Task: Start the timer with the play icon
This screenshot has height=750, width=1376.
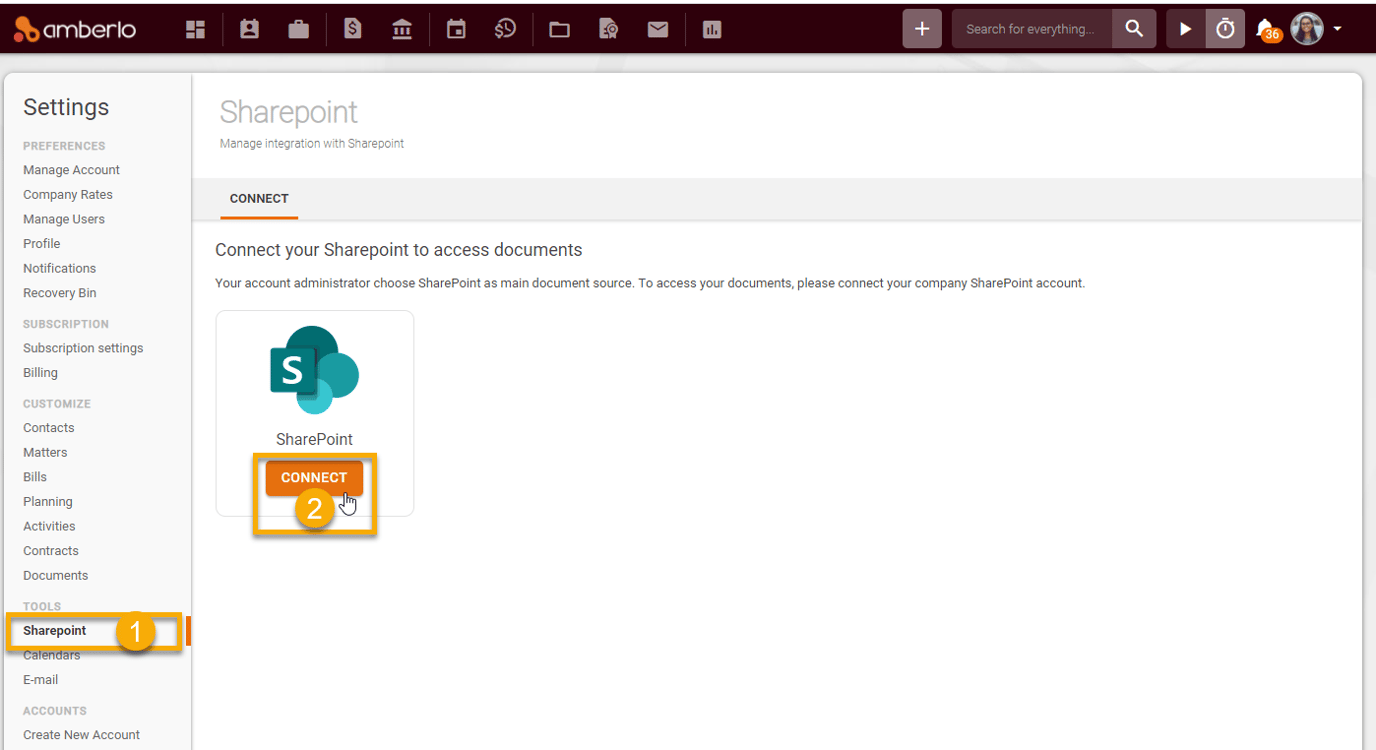Action: tap(1185, 28)
